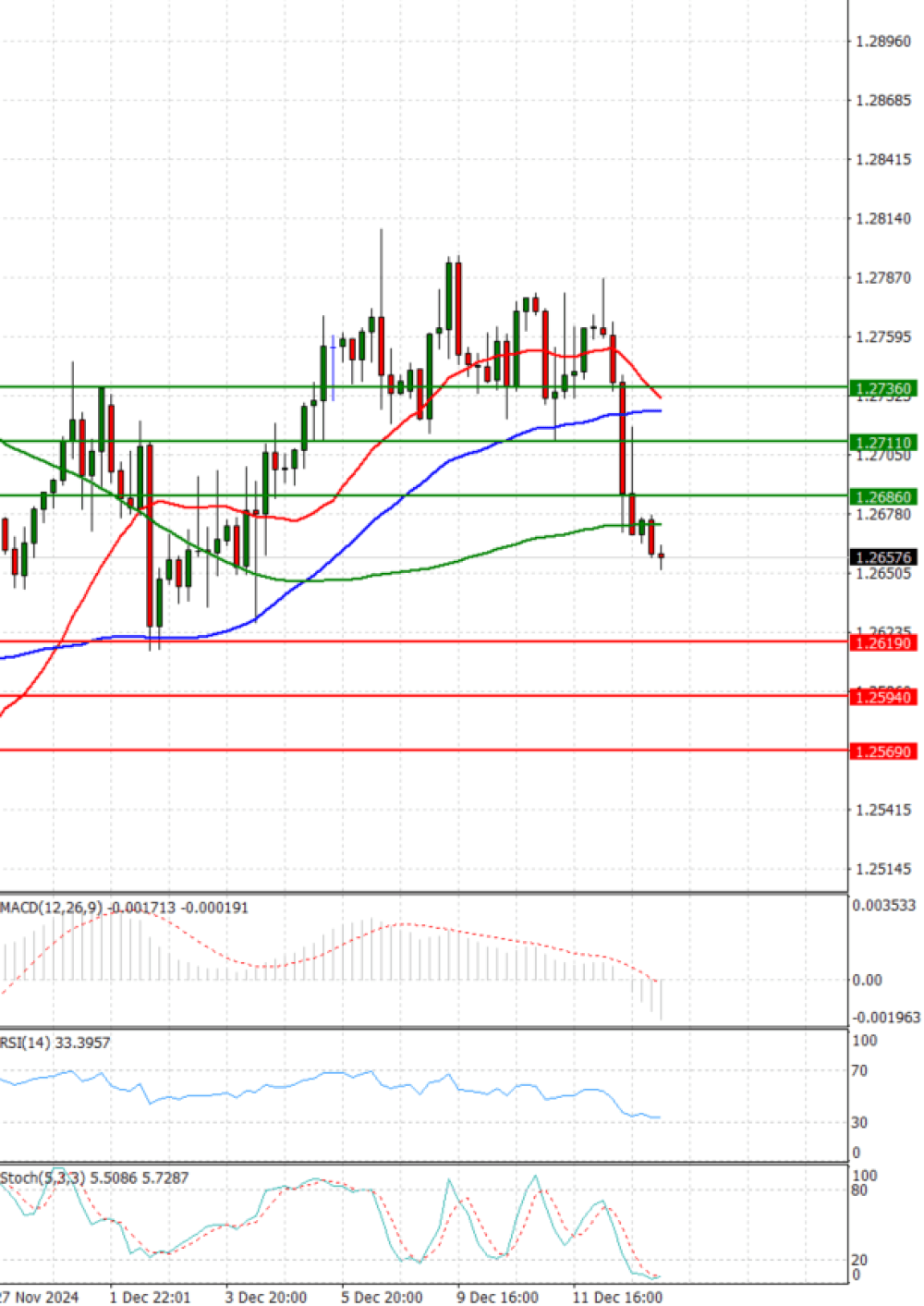The height and width of the screenshot is (1306, 924).
Task: Click the 9 Dec 16:00 time label
Action: point(497,1297)
